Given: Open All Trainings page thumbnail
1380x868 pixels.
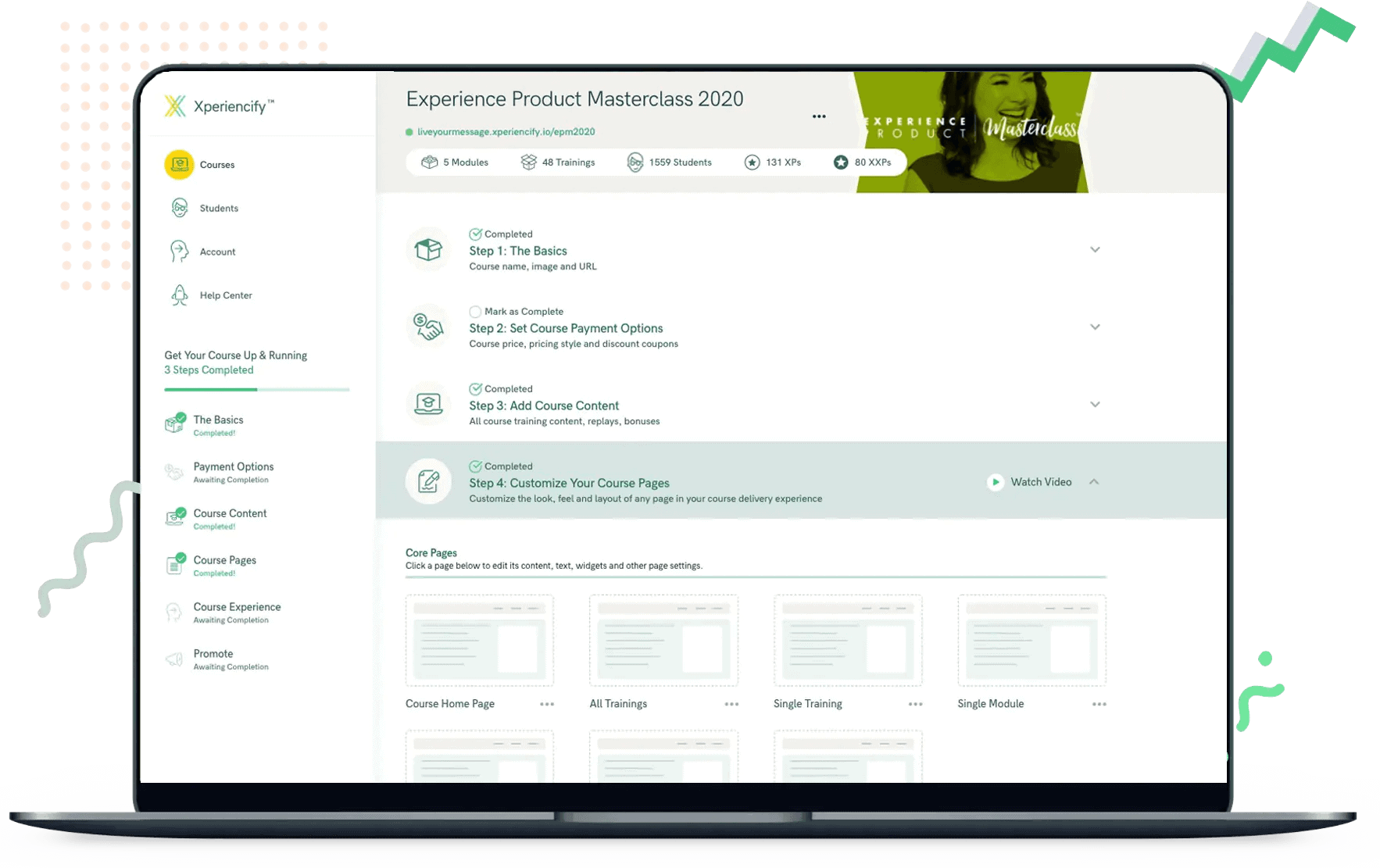Looking at the screenshot, I should click(663, 640).
